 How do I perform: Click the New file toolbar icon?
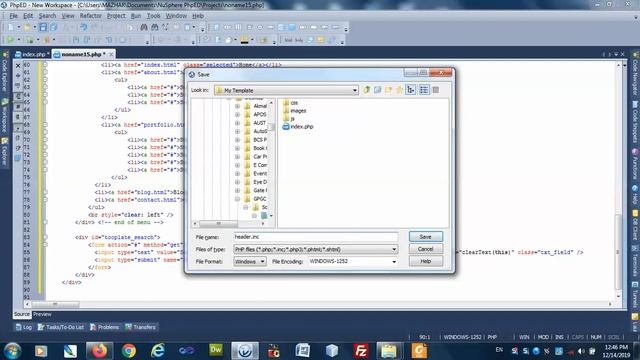[x=11, y=27]
